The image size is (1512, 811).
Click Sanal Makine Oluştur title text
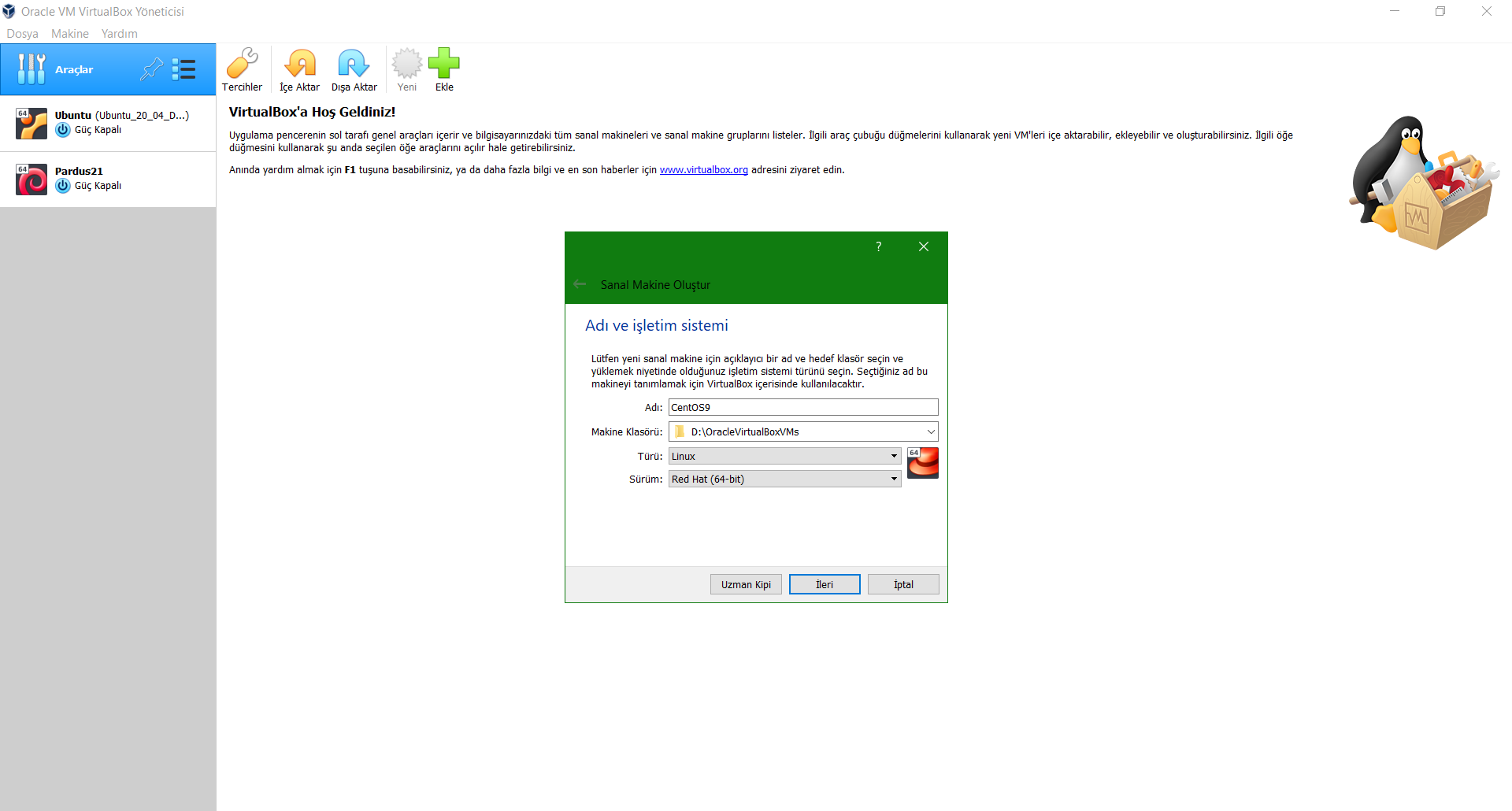(655, 285)
